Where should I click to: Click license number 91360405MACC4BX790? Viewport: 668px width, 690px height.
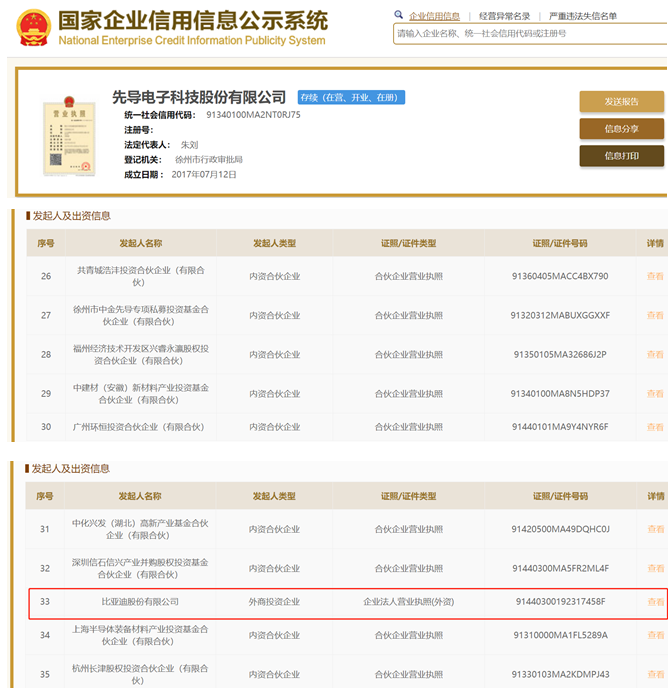(560, 276)
